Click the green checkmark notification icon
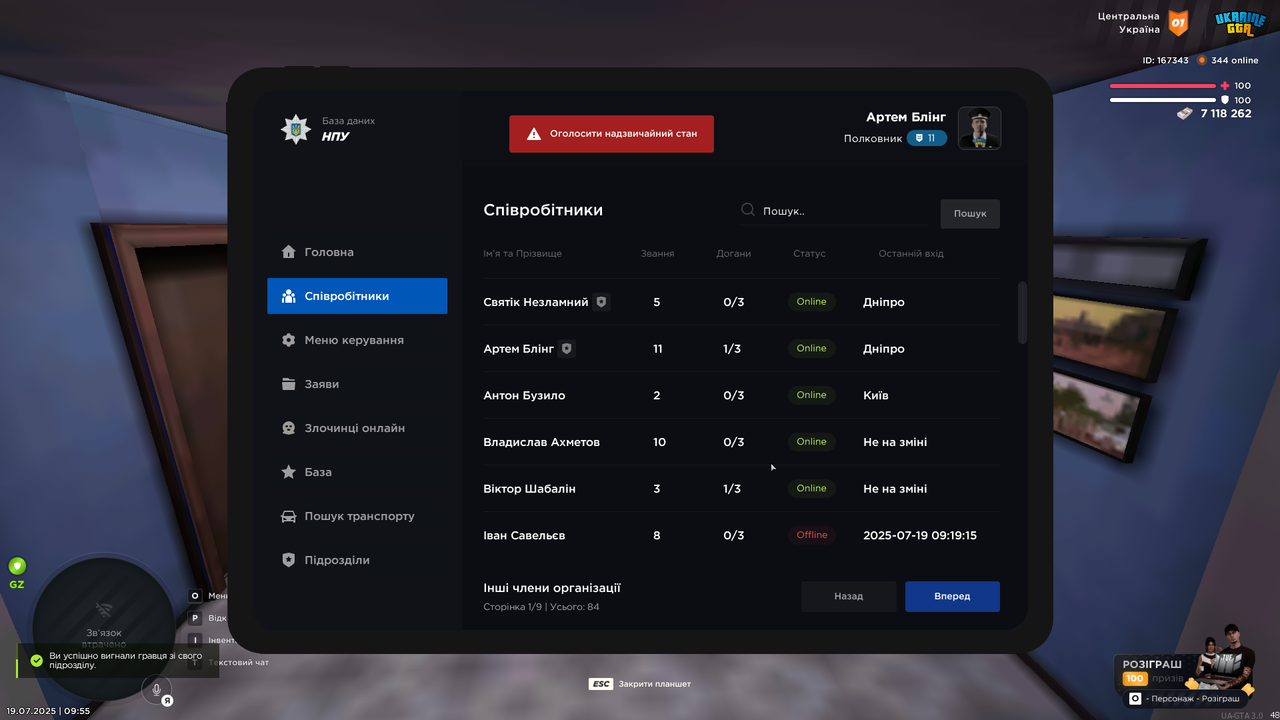The width and height of the screenshot is (1280, 720). tap(37, 661)
